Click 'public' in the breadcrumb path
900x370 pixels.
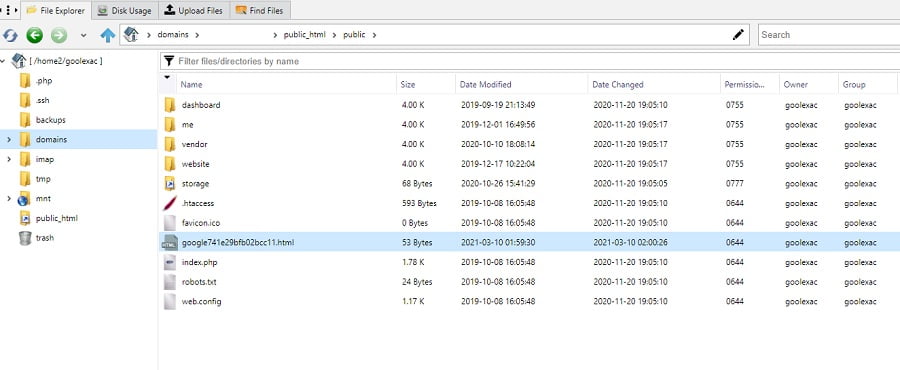pyautogui.click(x=354, y=34)
